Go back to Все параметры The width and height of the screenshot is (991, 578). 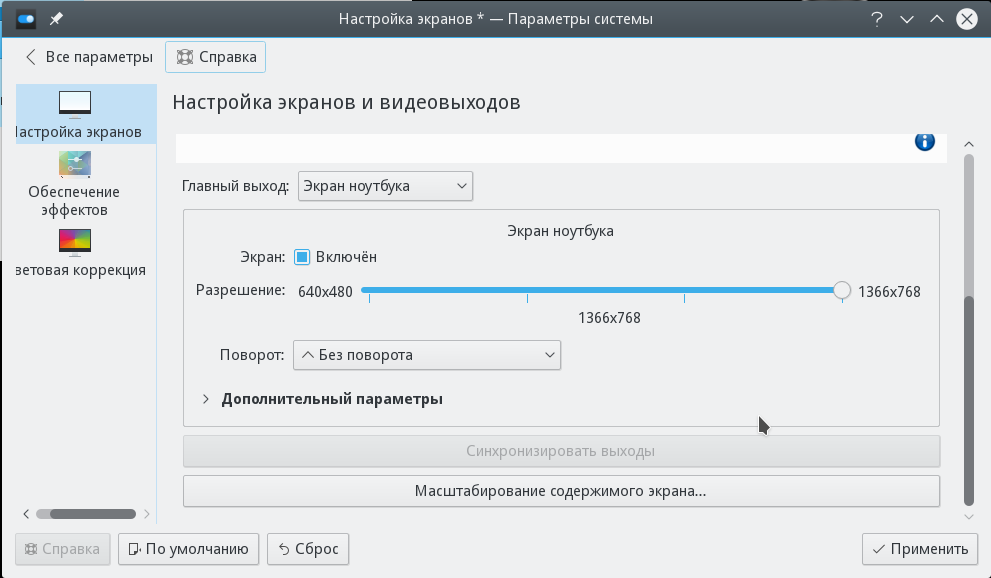point(88,57)
